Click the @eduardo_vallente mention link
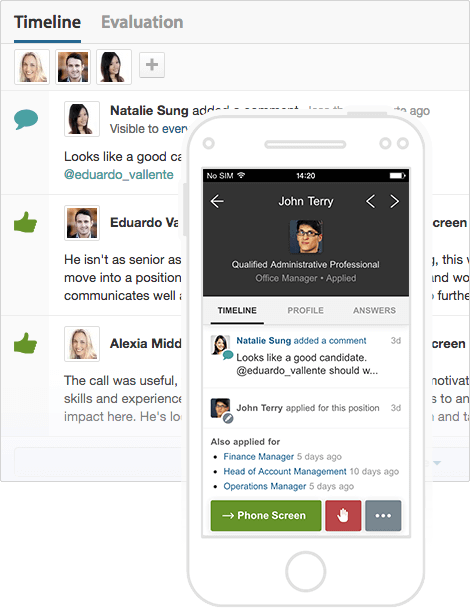 (119, 174)
